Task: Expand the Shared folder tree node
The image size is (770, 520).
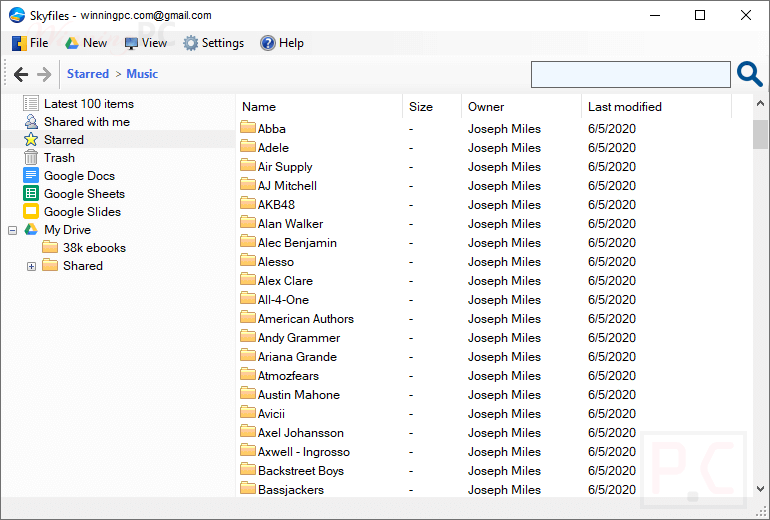Action: [31, 266]
